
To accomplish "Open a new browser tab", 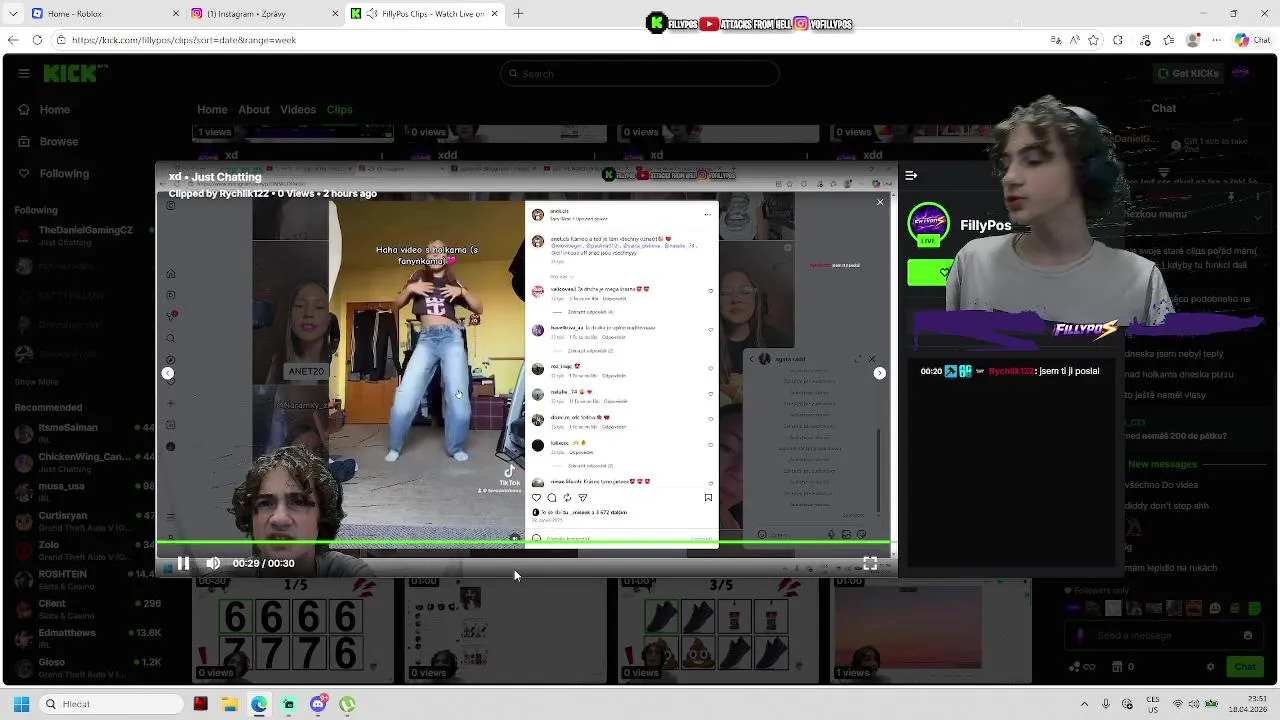I will click(518, 14).
